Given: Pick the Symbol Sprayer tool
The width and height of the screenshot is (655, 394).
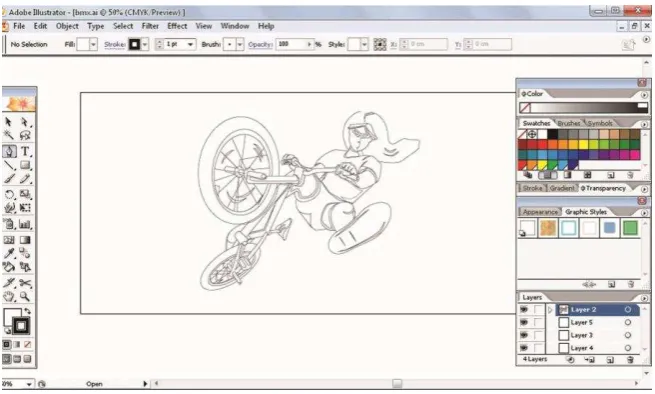Looking at the screenshot, I should tap(9, 224).
